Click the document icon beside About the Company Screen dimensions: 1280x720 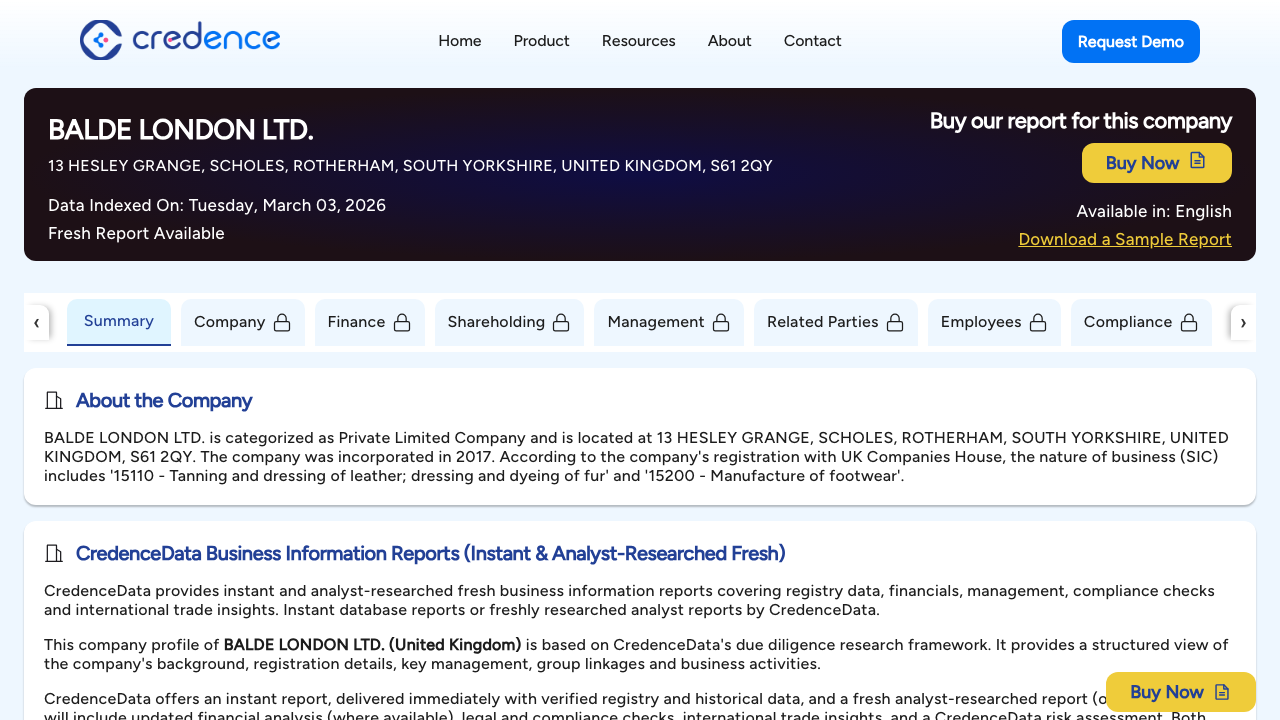point(54,400)
